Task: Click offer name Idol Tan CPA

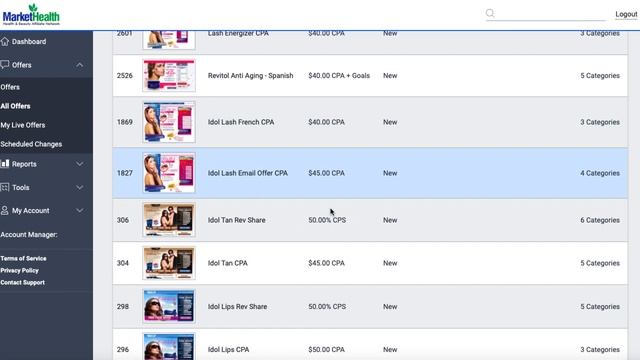Action: tap(228, 263)
